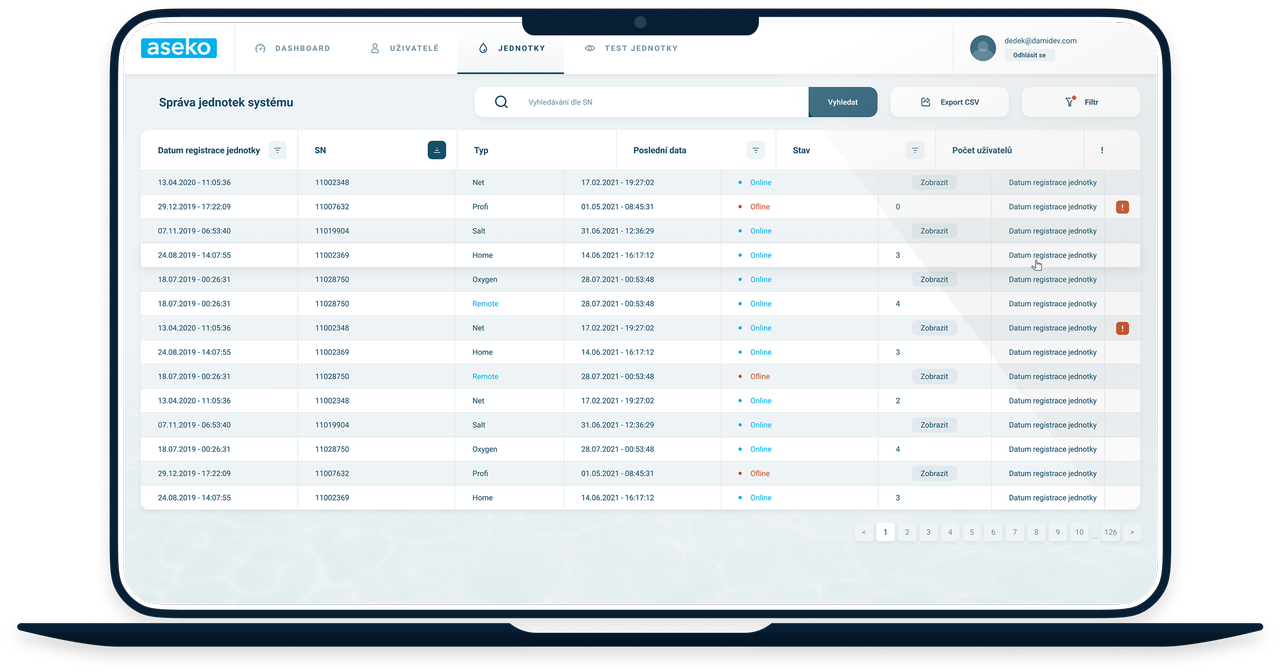Switch to the Uživatelé tab
Viewport: 1280px width, 672px height.
click(404, 48)
